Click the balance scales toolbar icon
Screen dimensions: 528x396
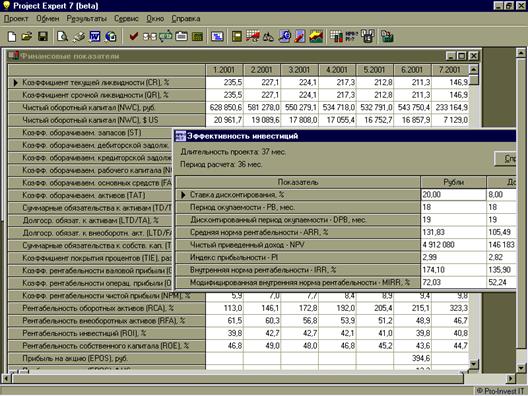point(268,36)
